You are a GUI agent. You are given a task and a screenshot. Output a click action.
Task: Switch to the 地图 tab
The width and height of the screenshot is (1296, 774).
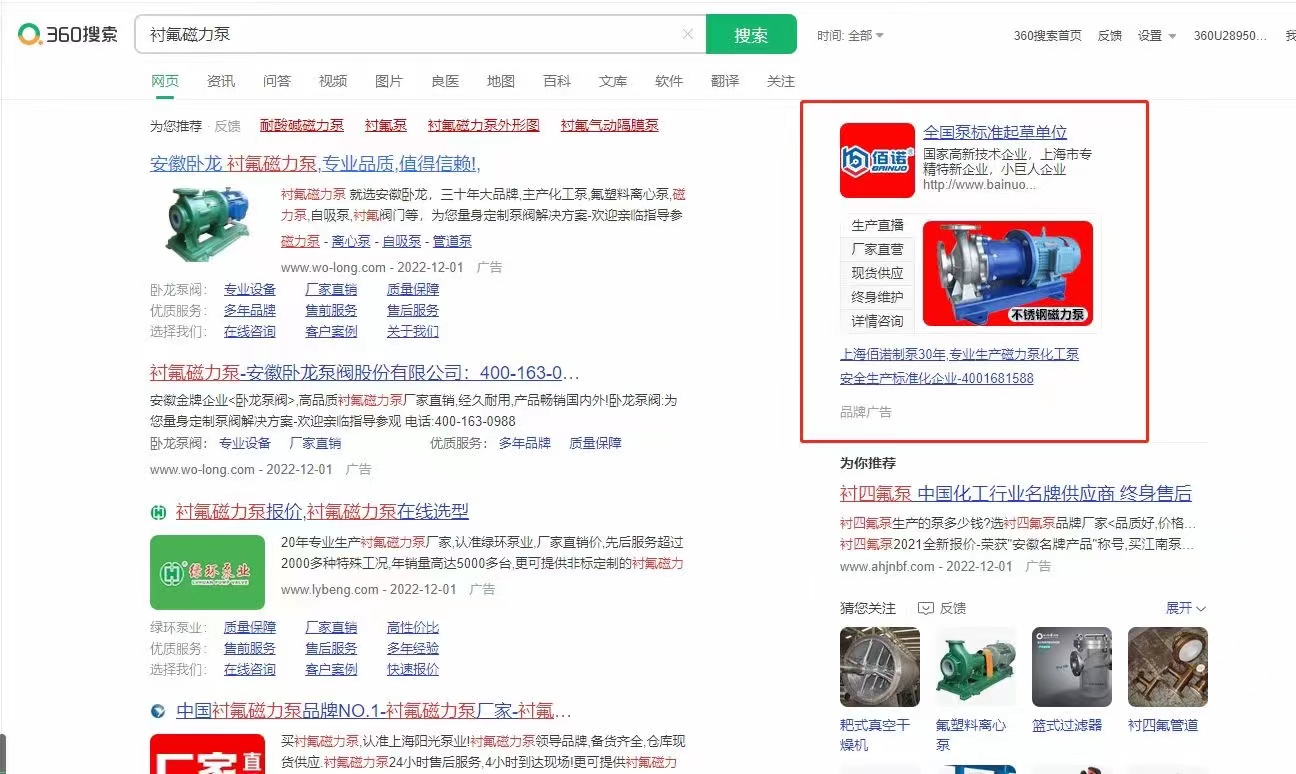click(x=501, y=81)
